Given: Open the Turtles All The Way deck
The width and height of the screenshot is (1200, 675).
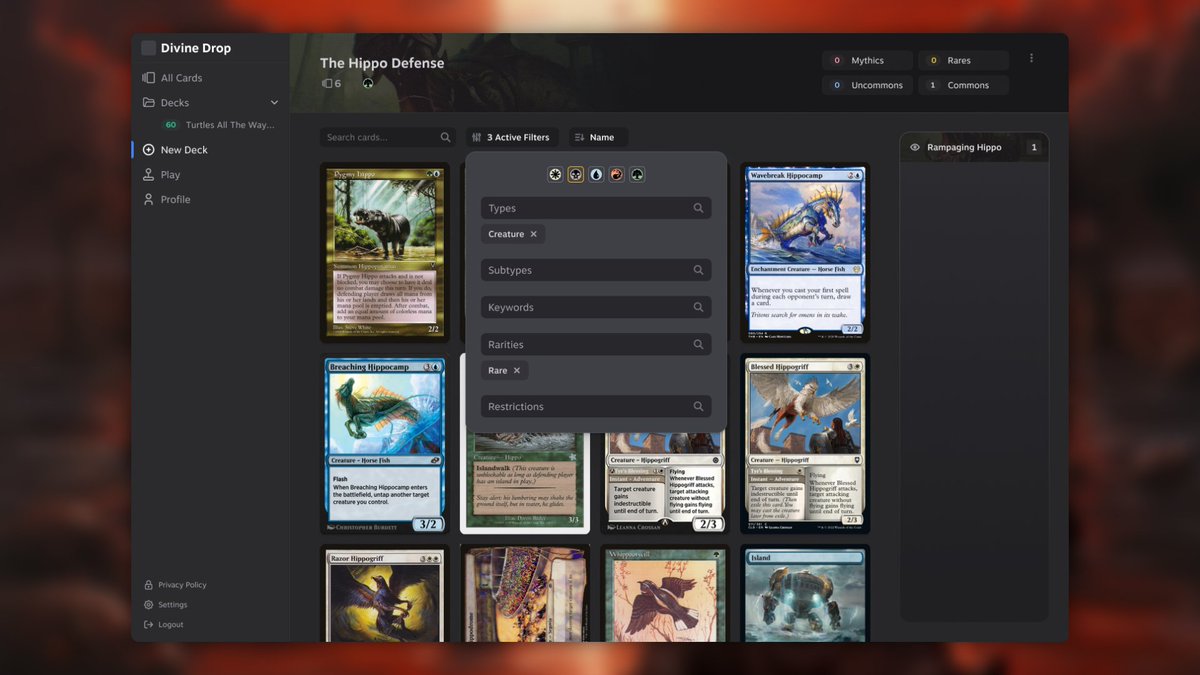Looking at the screenshot, I should [x=218, y=125].
